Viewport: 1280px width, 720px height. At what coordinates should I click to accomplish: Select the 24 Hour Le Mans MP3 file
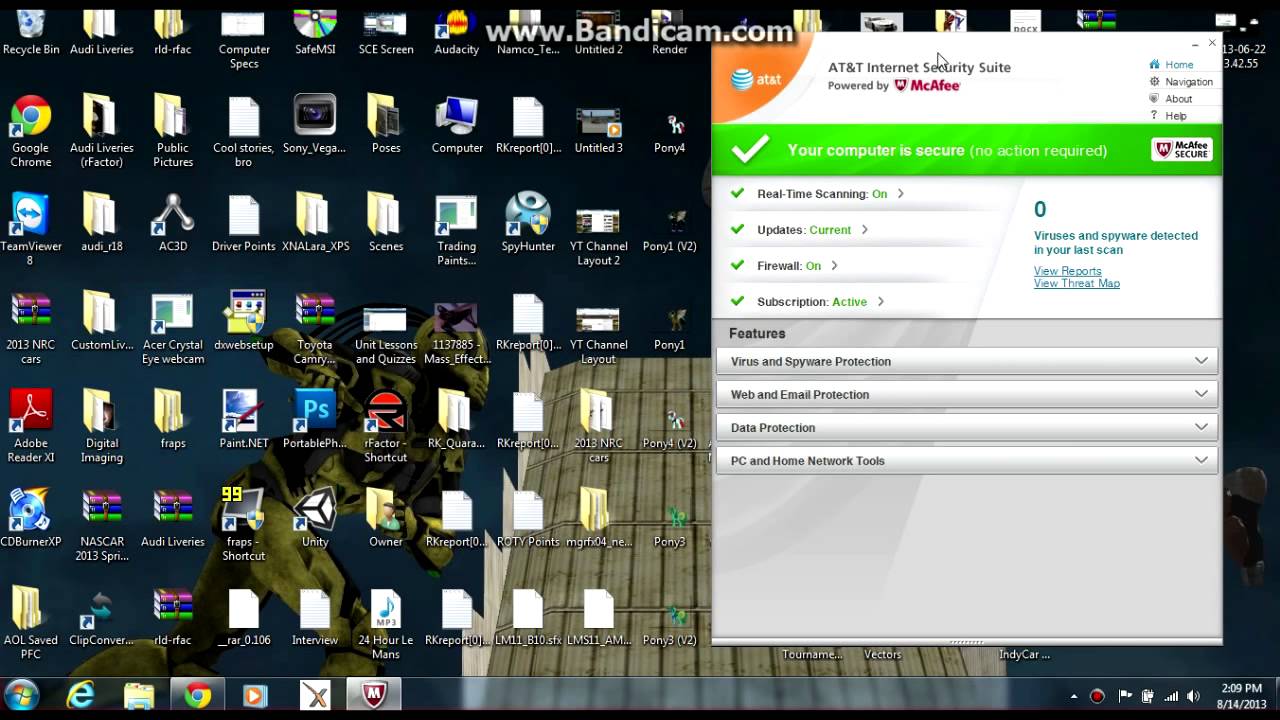386,624
